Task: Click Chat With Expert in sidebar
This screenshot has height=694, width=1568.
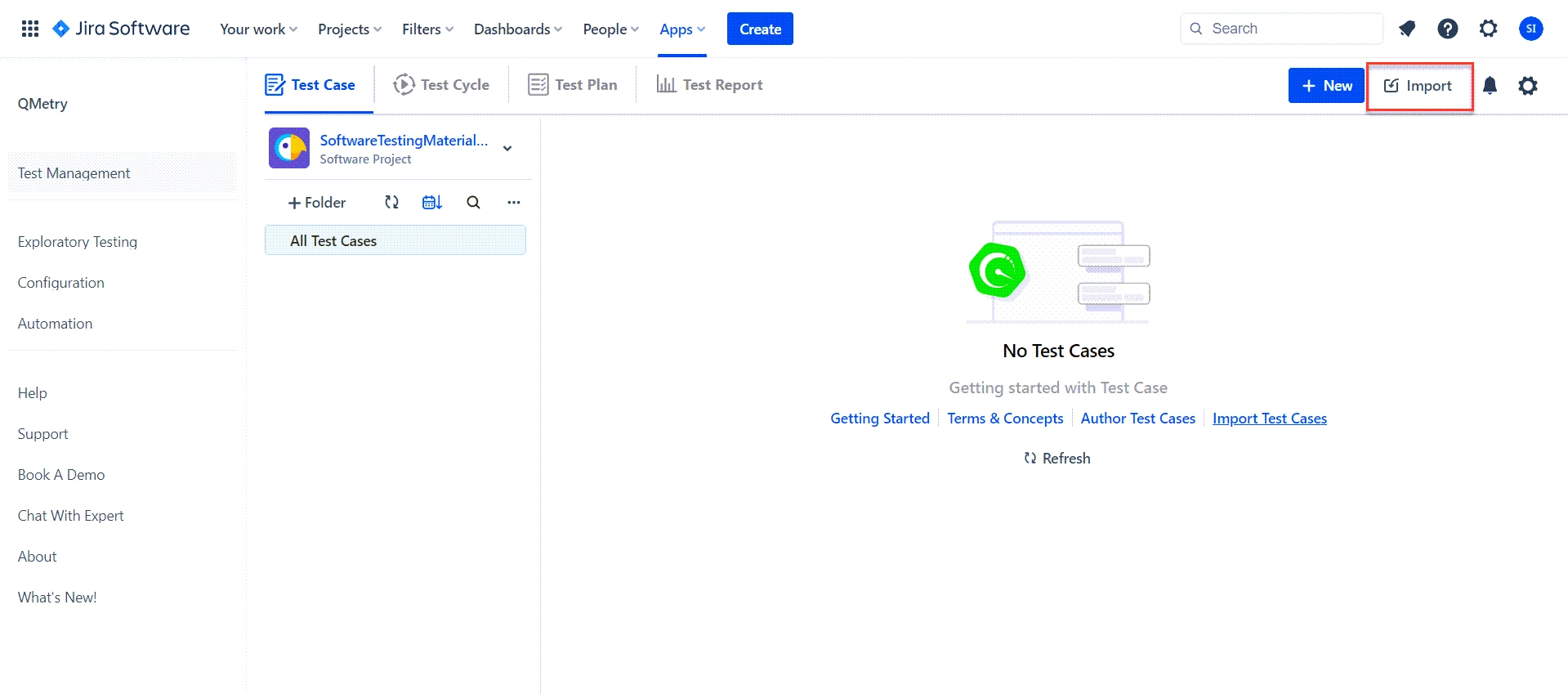Action: pyautogui.click(x=71, y=516)
